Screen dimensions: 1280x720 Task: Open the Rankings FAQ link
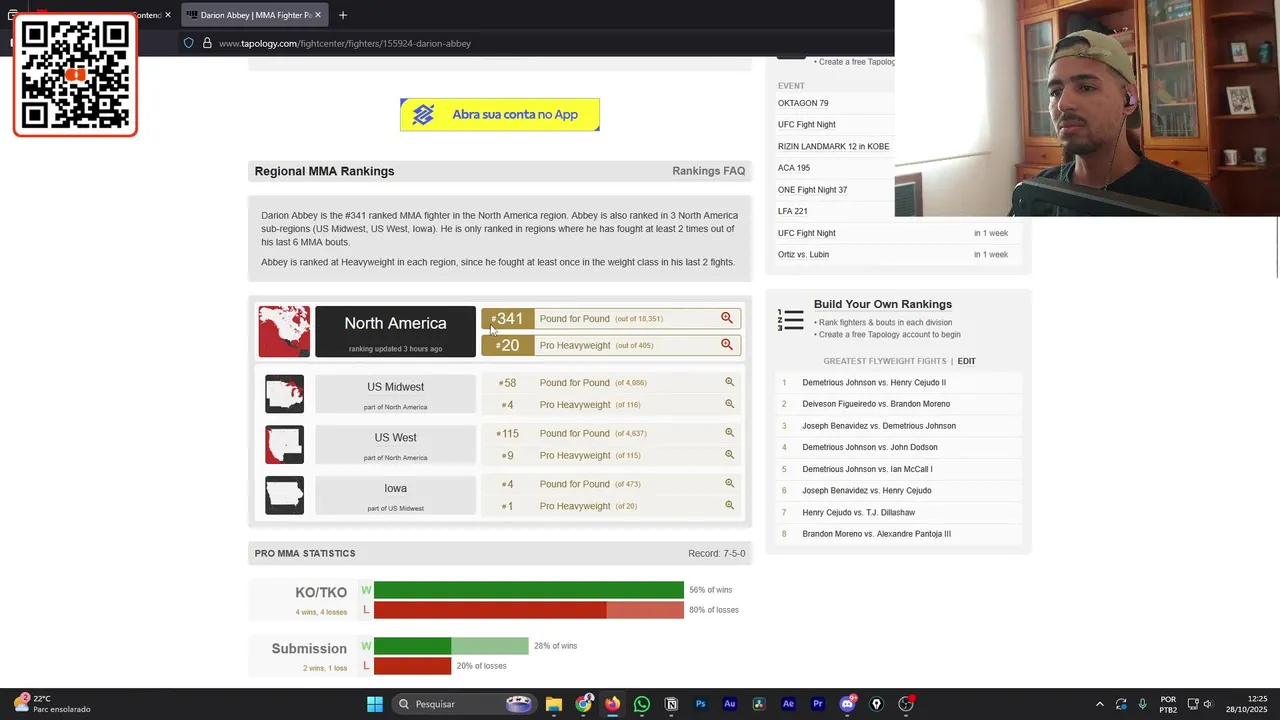708,171
